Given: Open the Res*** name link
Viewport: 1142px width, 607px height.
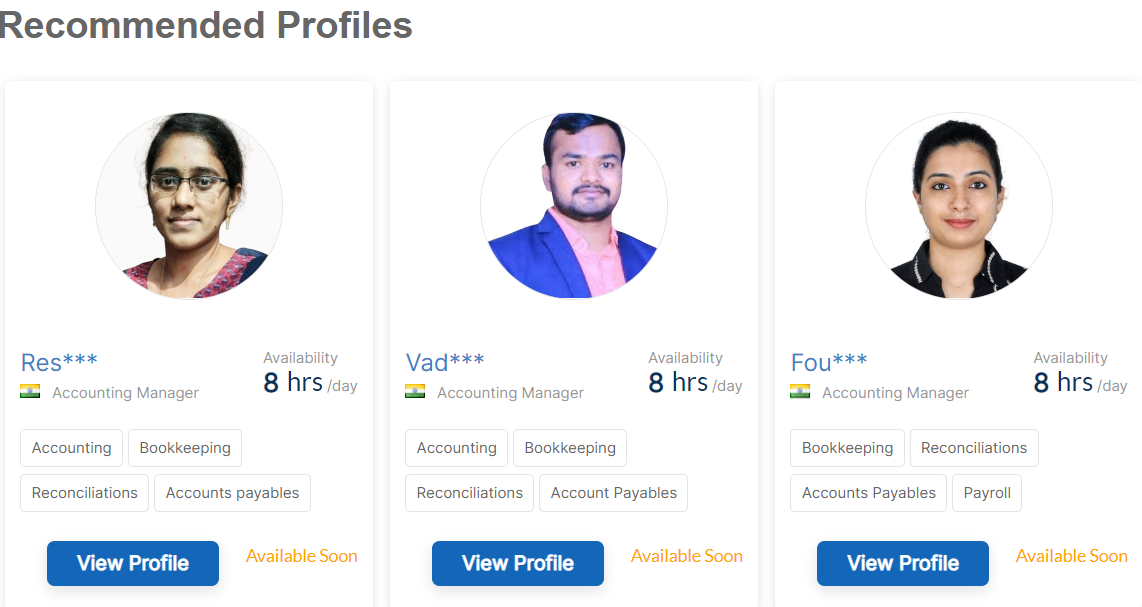Looking at the screenshot, I should [59, 362].
